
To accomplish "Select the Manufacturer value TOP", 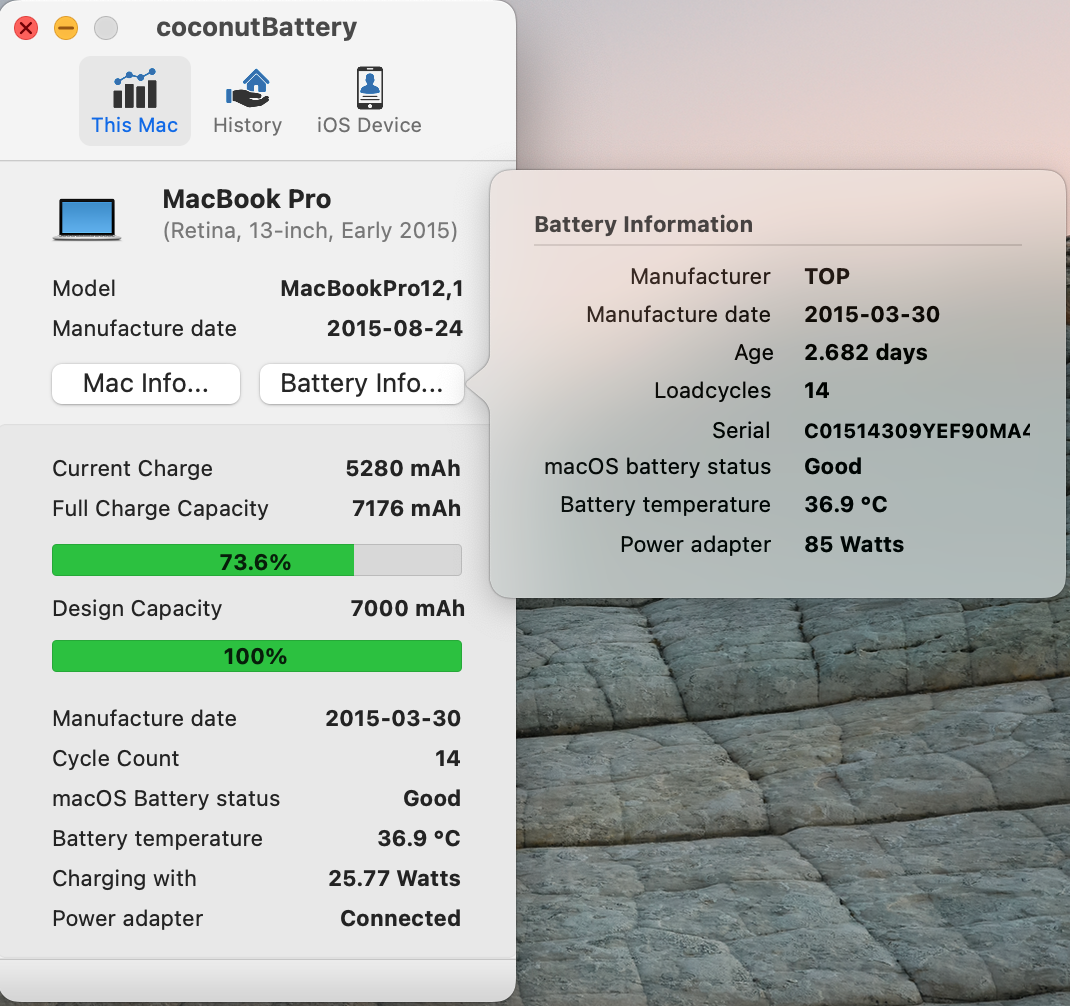I will pos(827,276).
